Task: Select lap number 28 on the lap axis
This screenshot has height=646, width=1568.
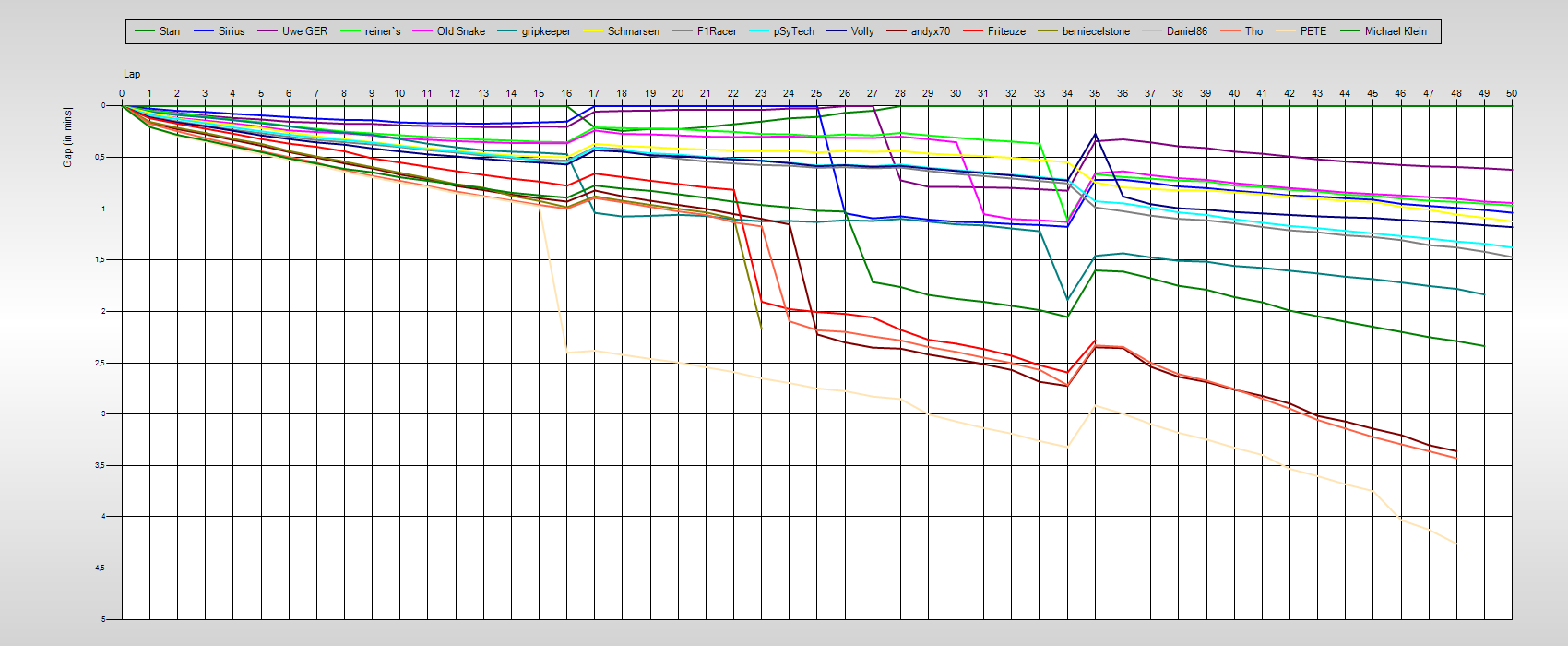Action: (900, 93)
